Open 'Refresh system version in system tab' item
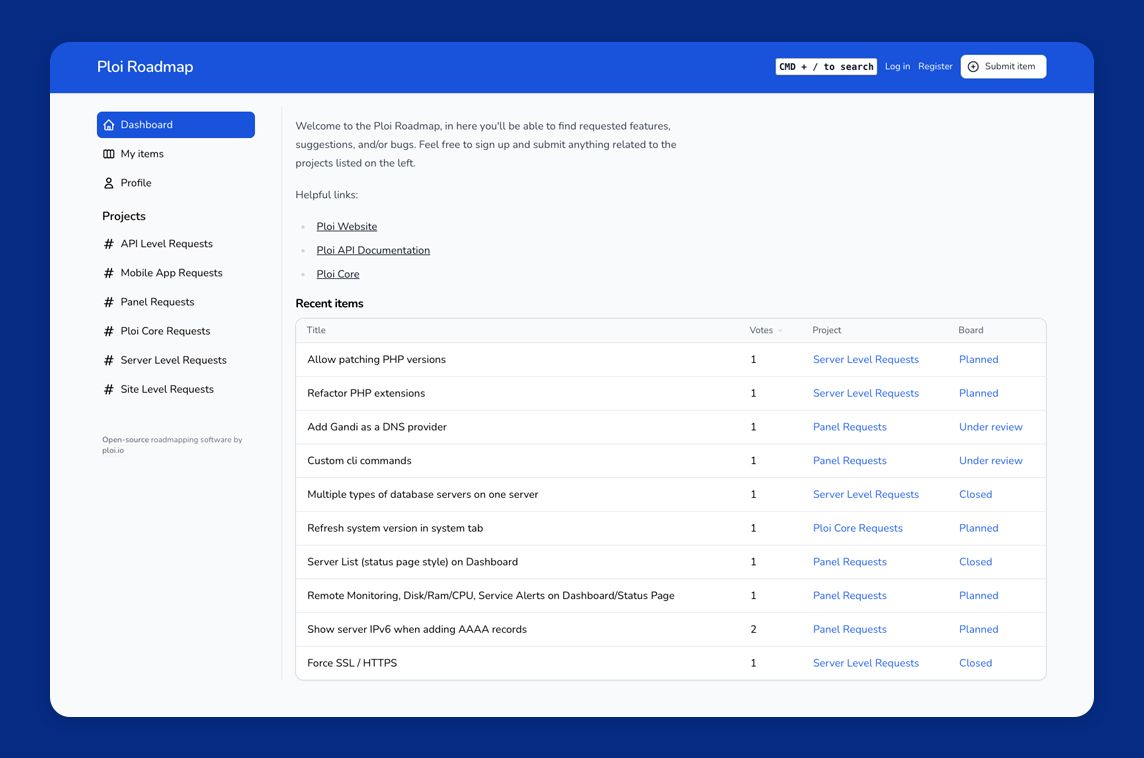Image resolution: width=1144 pixels, height=758 pixels. point(395,528)
